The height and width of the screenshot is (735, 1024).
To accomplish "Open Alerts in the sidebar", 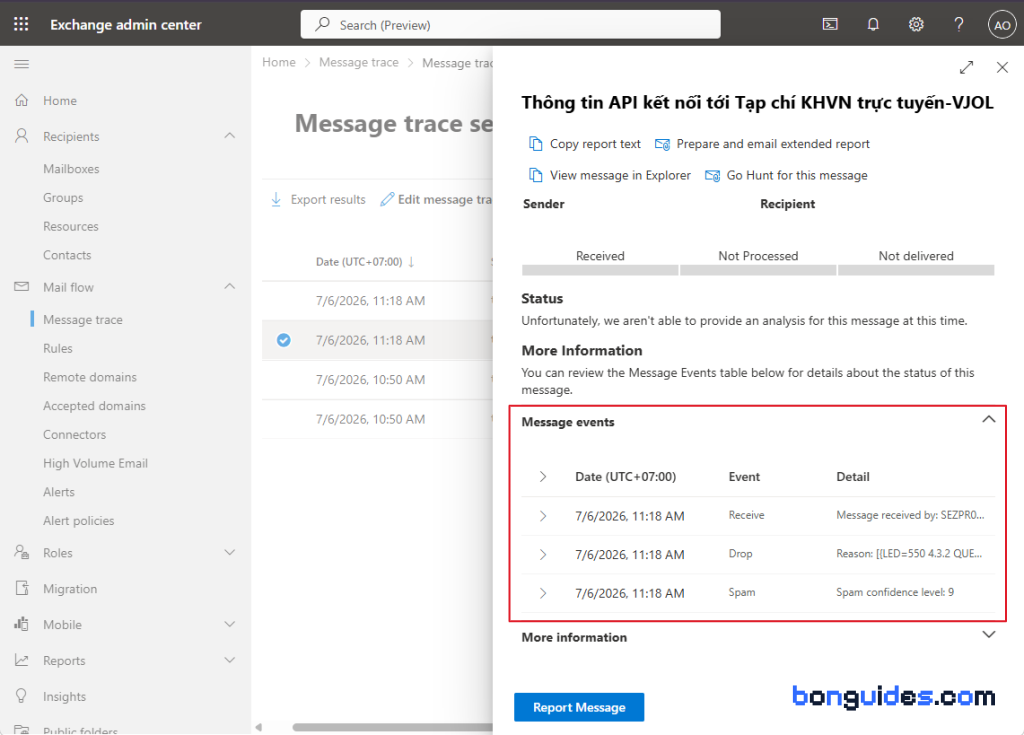I will point(59,492).
